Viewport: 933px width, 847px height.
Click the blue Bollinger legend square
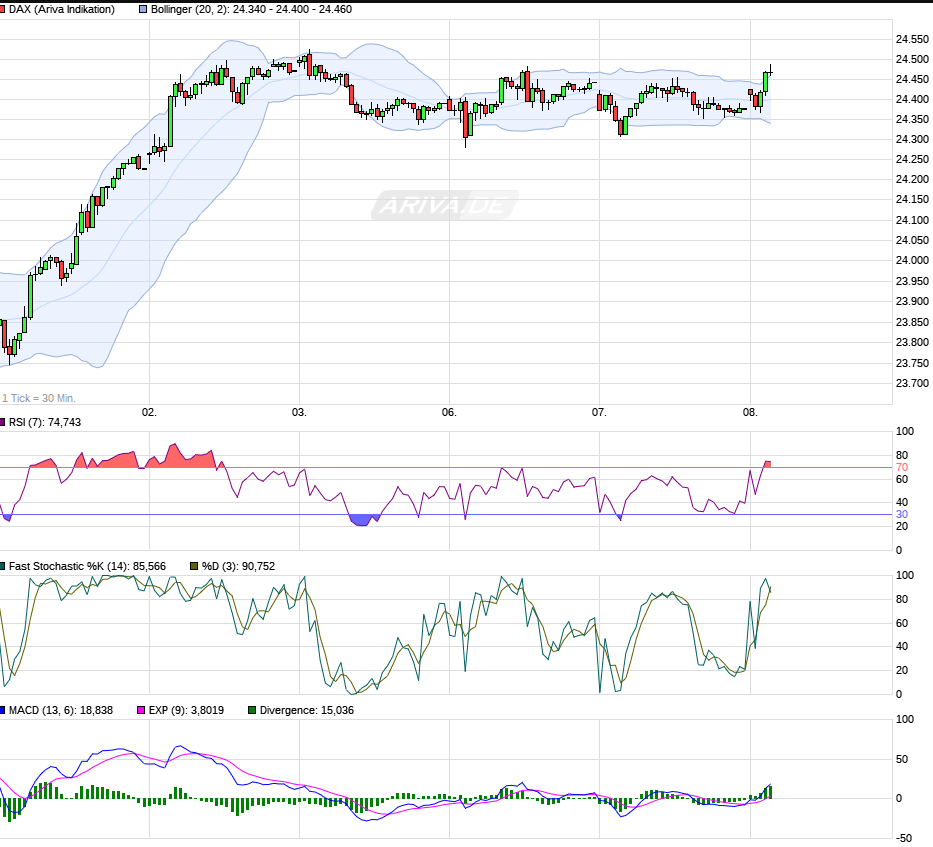click(x=143, y=9)
